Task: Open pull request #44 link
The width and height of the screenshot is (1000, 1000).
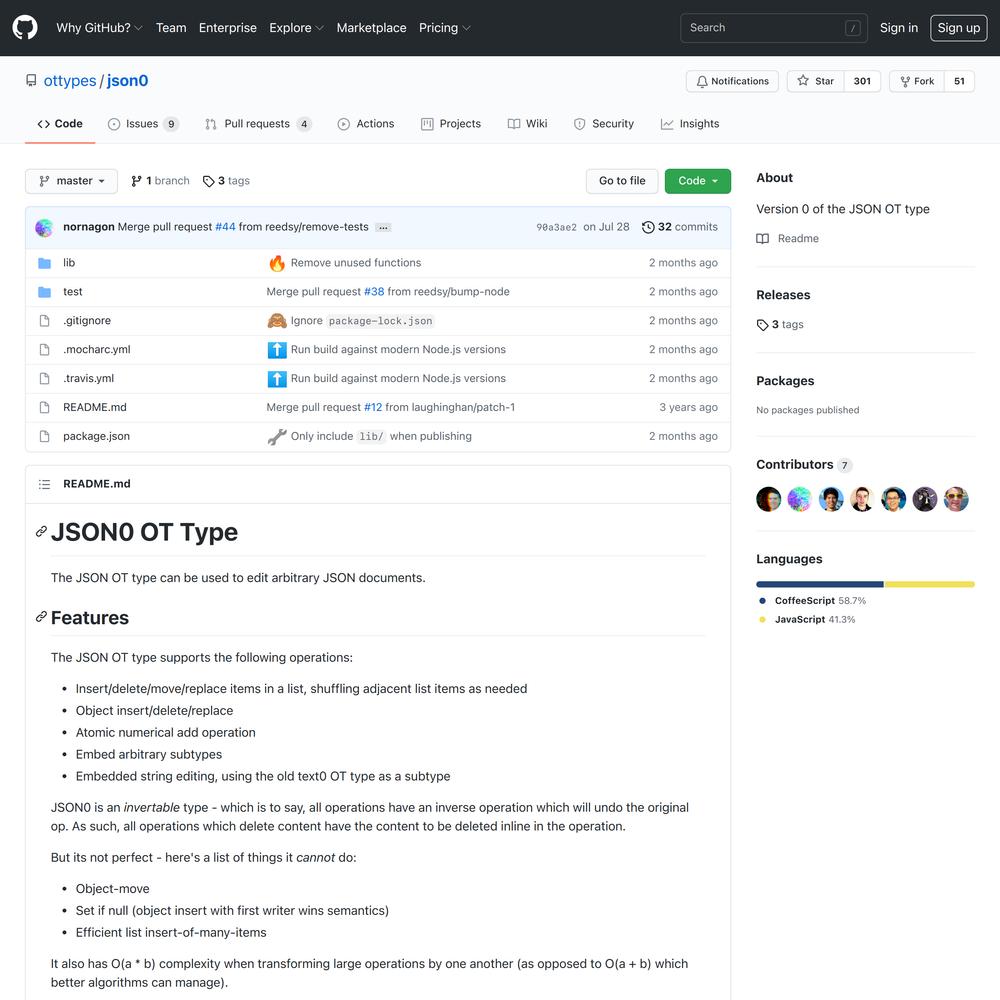Action: pos(225,227)
